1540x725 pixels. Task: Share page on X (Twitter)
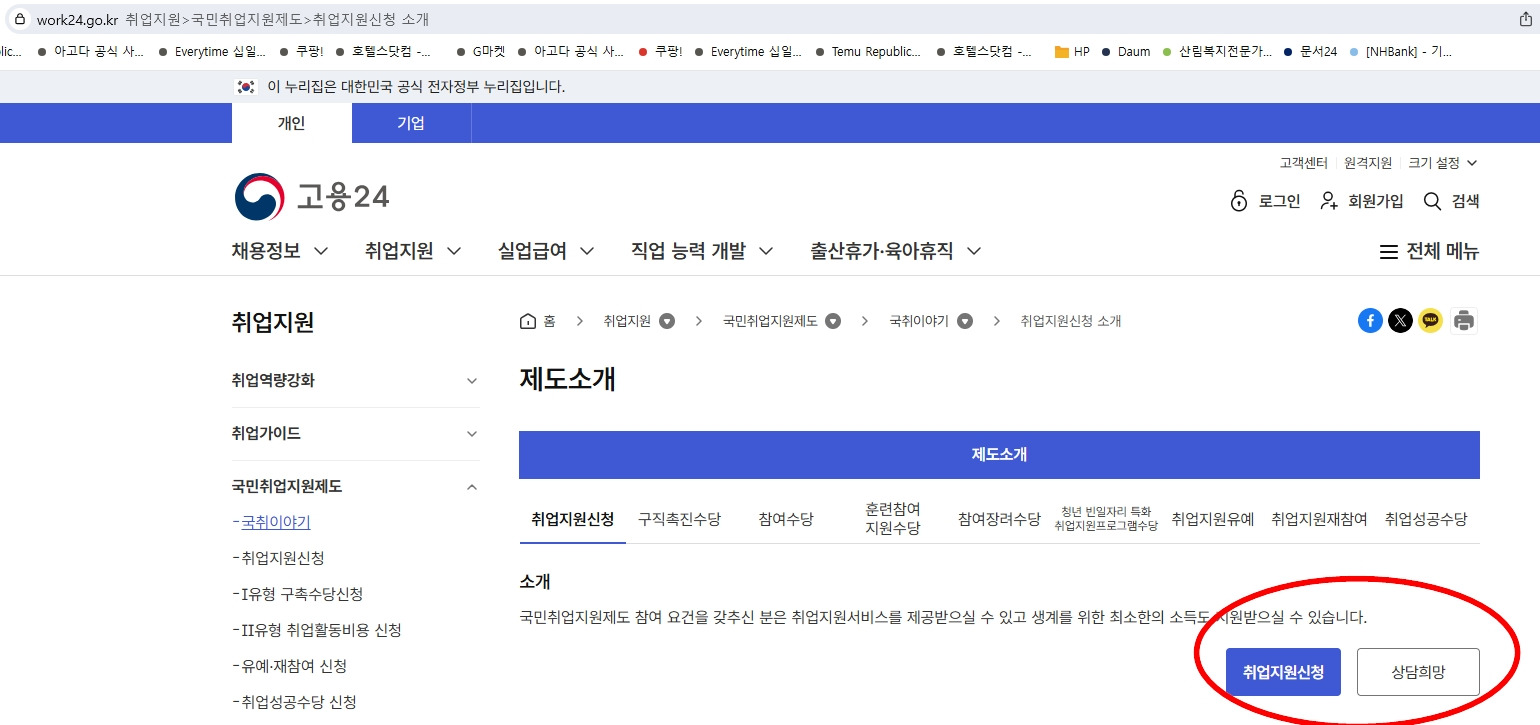coord(1401,321)
